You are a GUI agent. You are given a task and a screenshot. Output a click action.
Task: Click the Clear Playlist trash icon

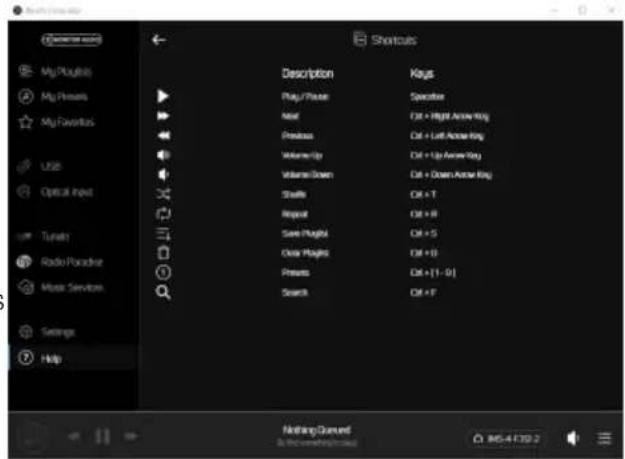tap(163, 253)
